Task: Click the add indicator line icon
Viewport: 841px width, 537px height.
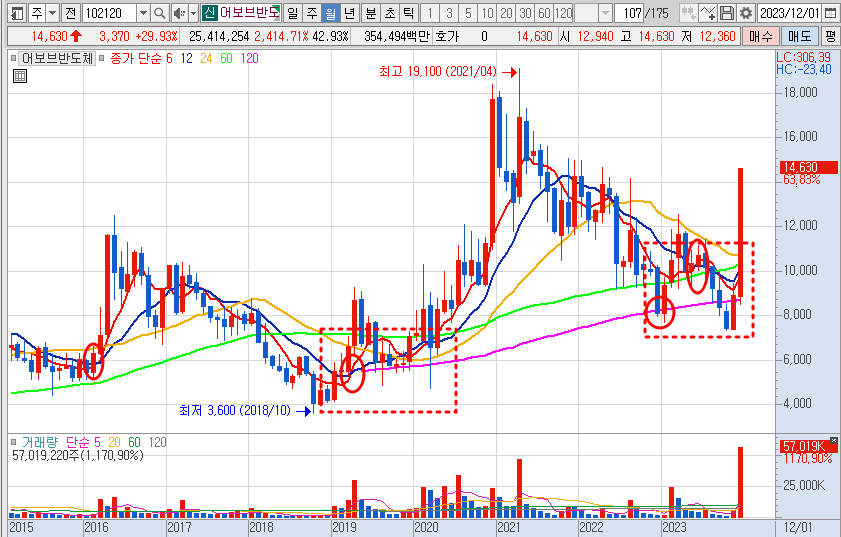Action: (x=708, y=13)
